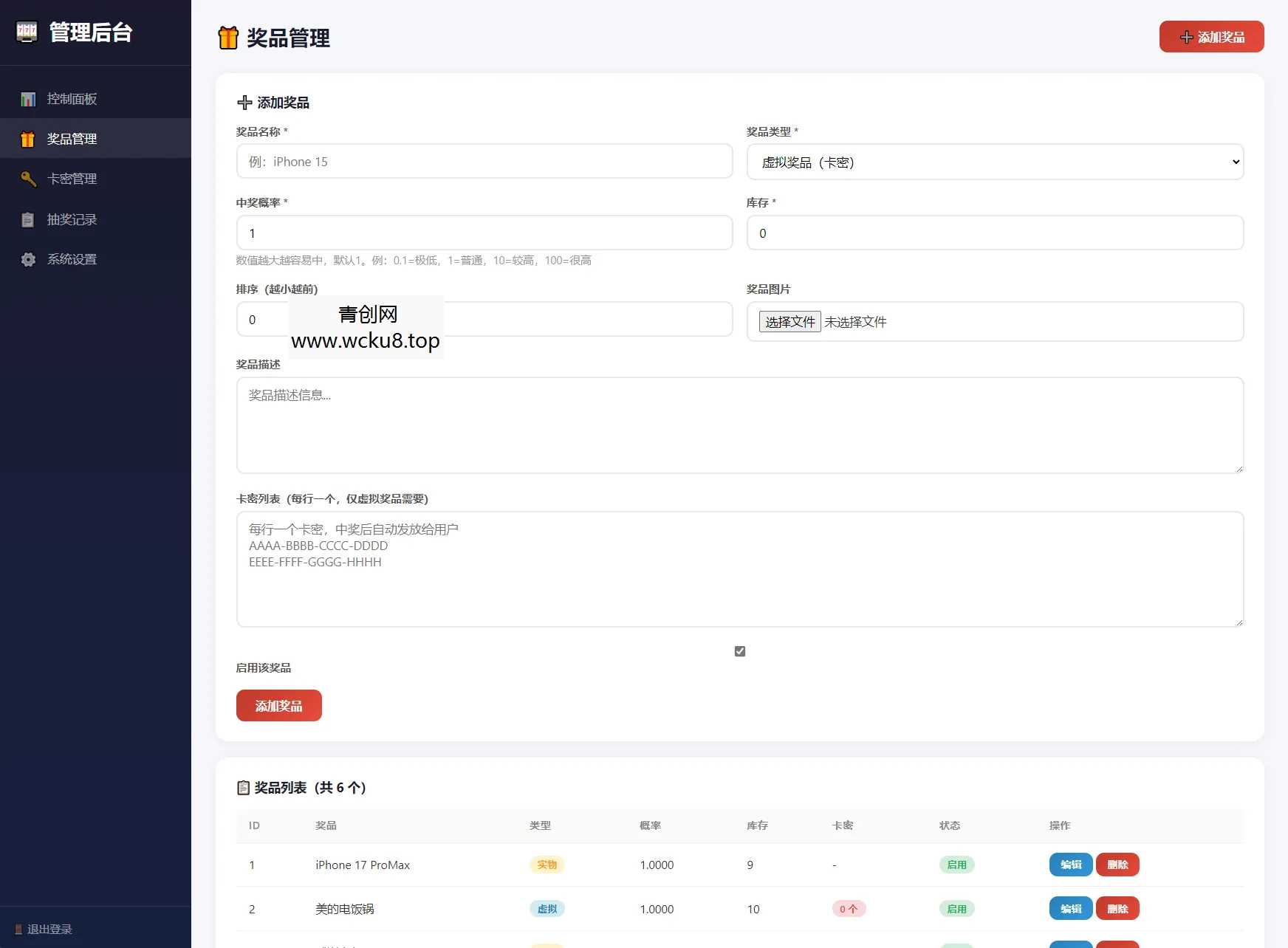The height and width of the screenshot is (948, 1288).
Task: Click the plus icon inside the red 添加奖品 header button
Action: 1185,36
